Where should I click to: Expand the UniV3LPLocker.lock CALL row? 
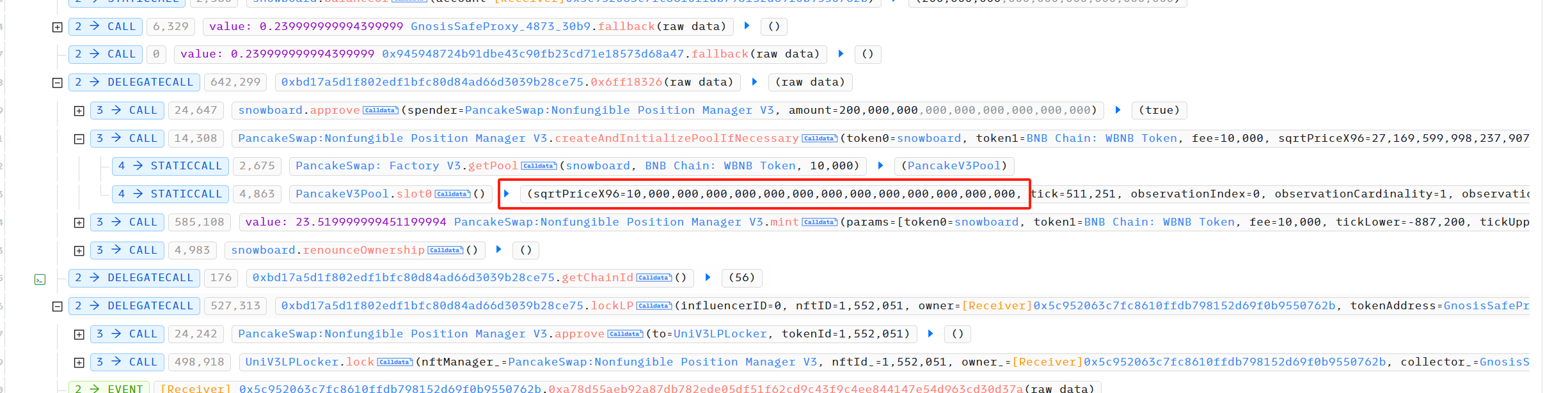(x=79, y=362)
